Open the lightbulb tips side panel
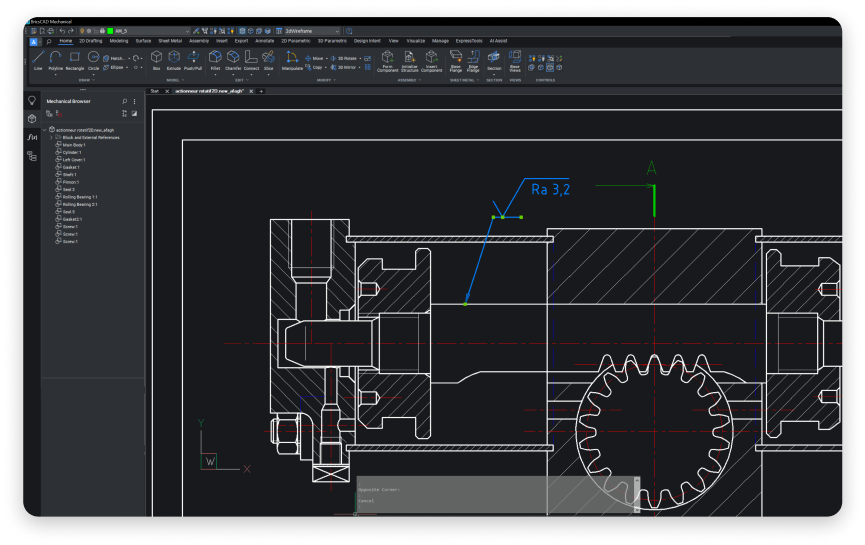865x545 pixels. [x=32, y=101]
